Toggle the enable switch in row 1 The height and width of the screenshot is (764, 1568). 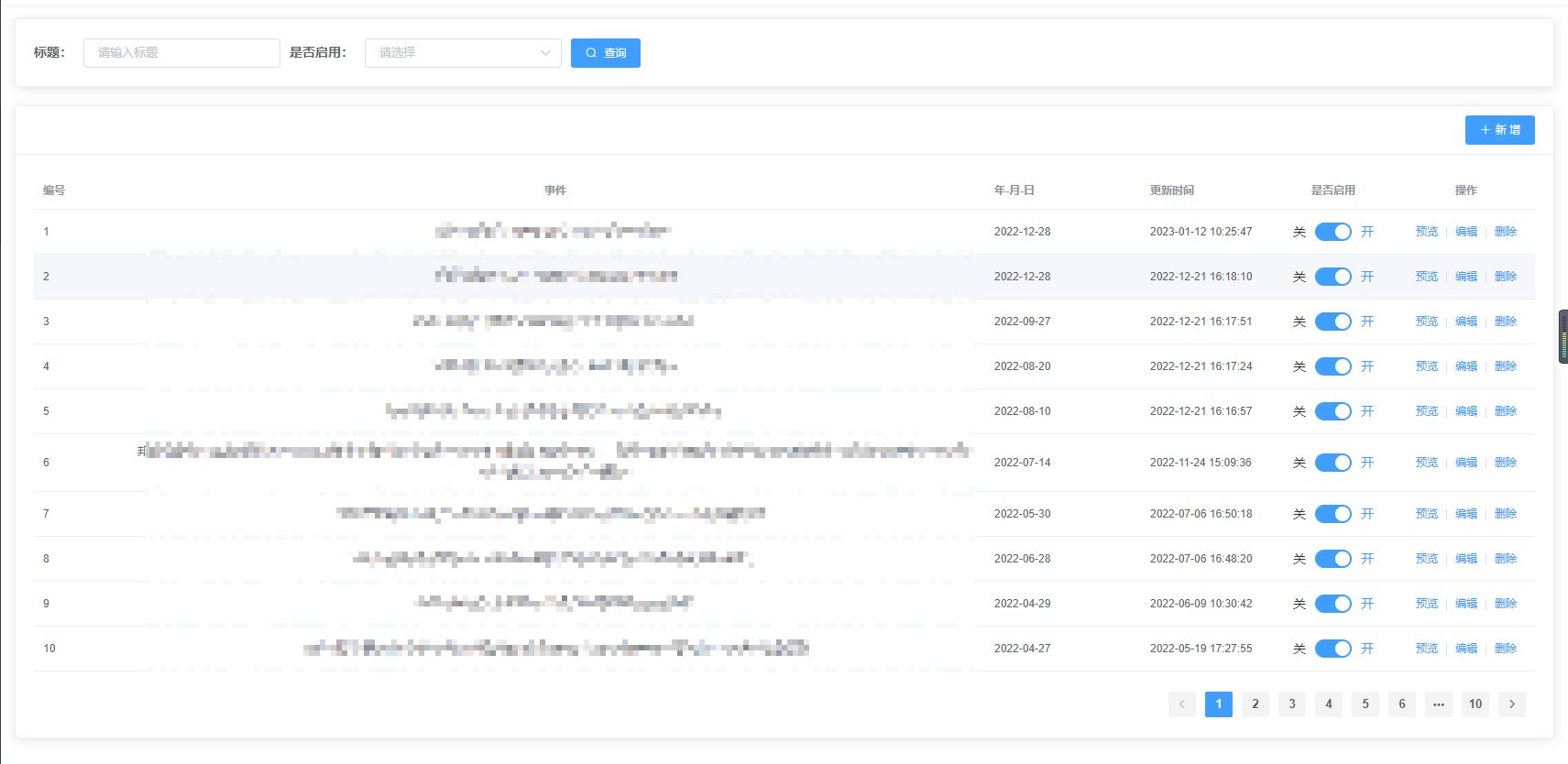[1332, 232]
